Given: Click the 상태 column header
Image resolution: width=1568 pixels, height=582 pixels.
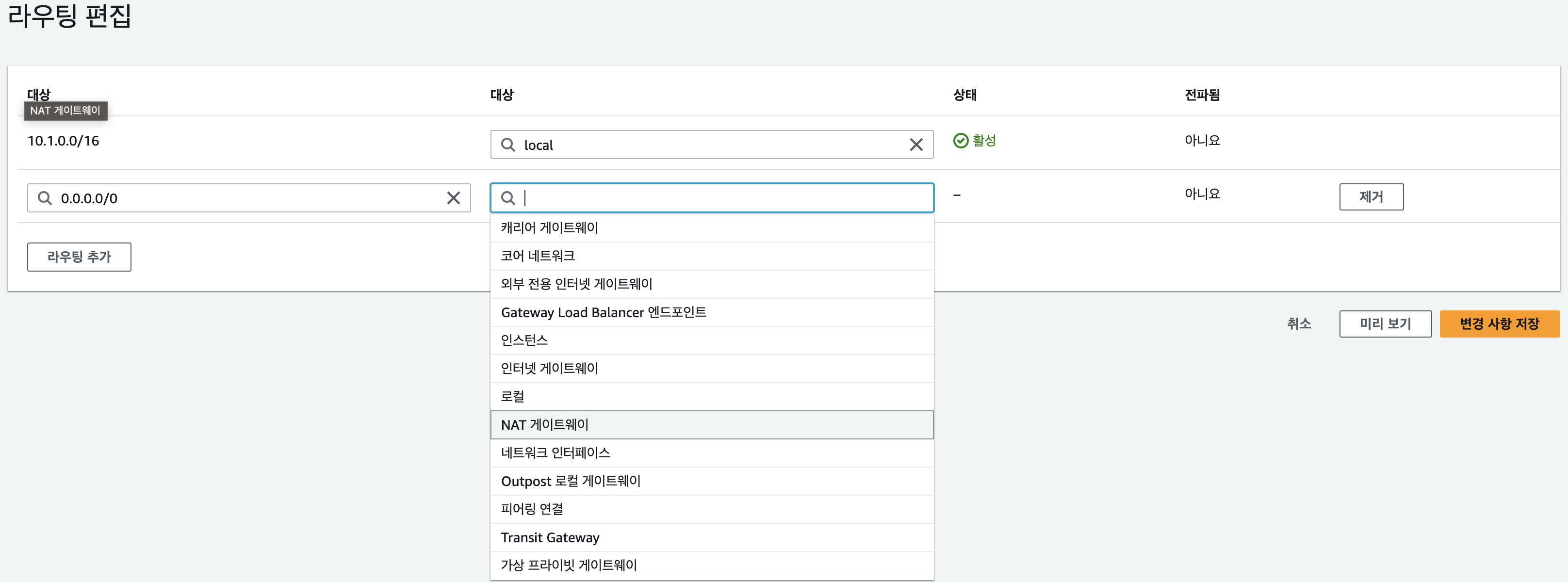Looking at the screenshot, I should 965,95.
